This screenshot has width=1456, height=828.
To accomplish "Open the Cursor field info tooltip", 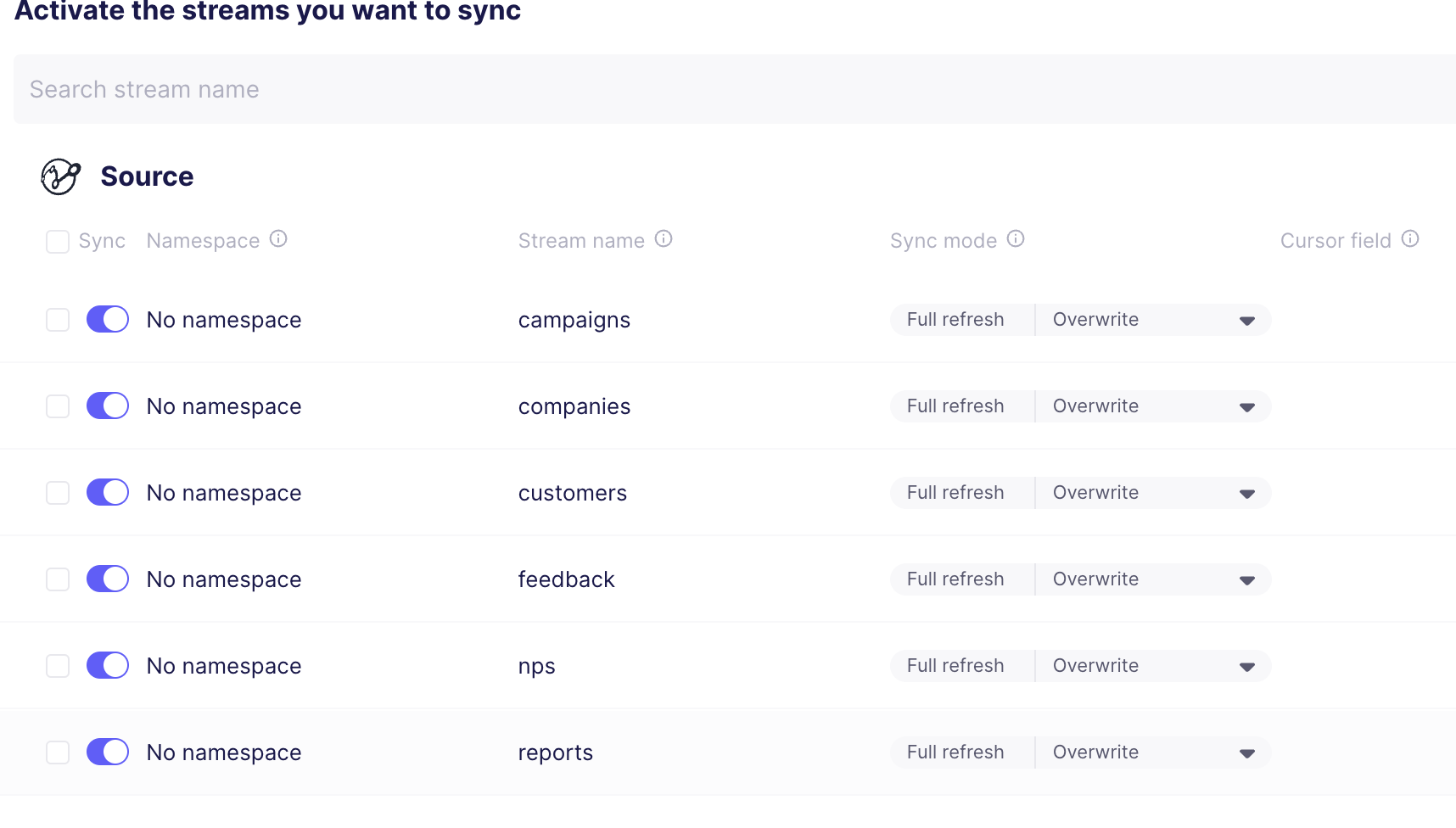I will (x=1409, y=238).
